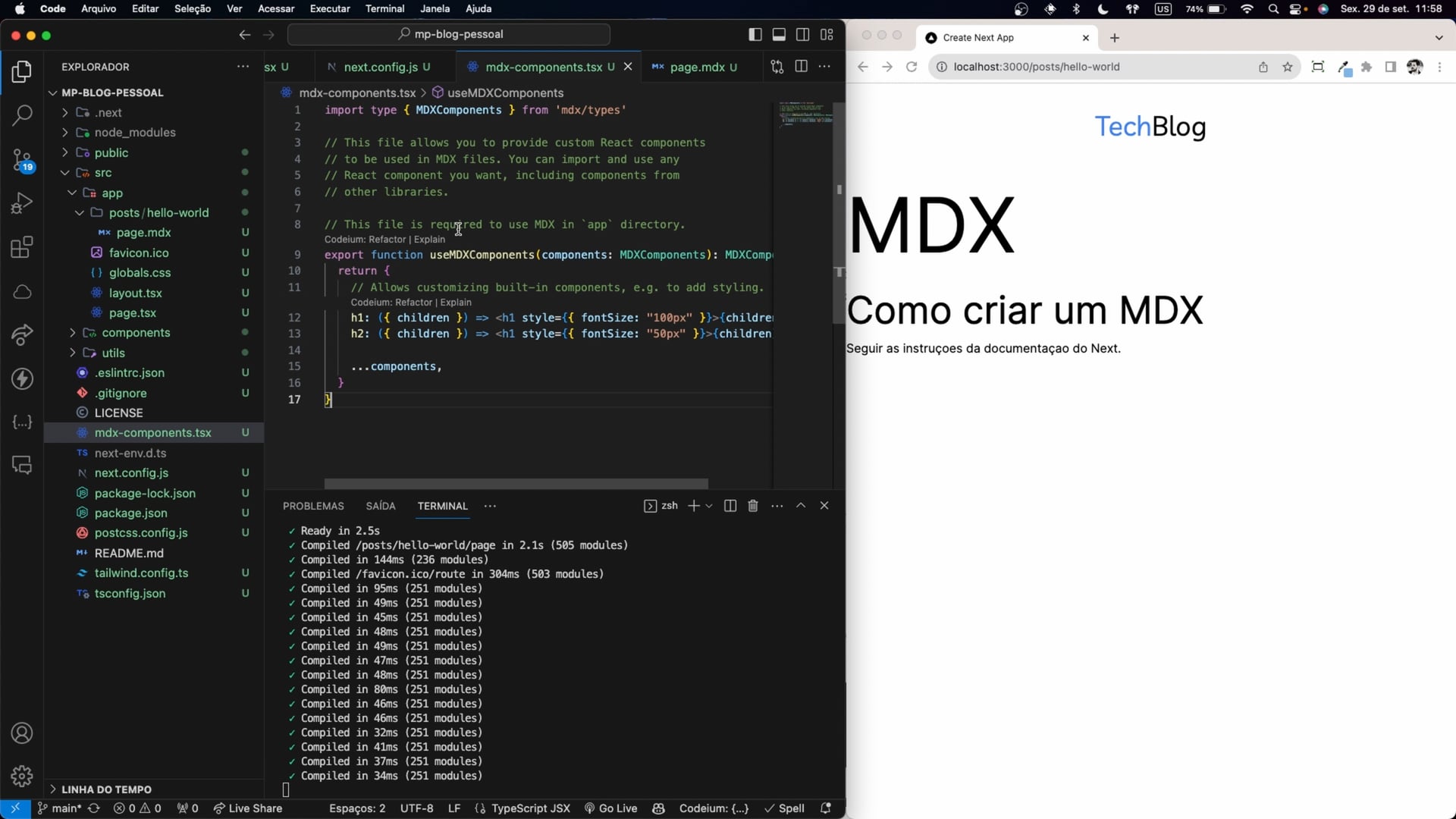Open the Terminal menu in menu bar

384,8
